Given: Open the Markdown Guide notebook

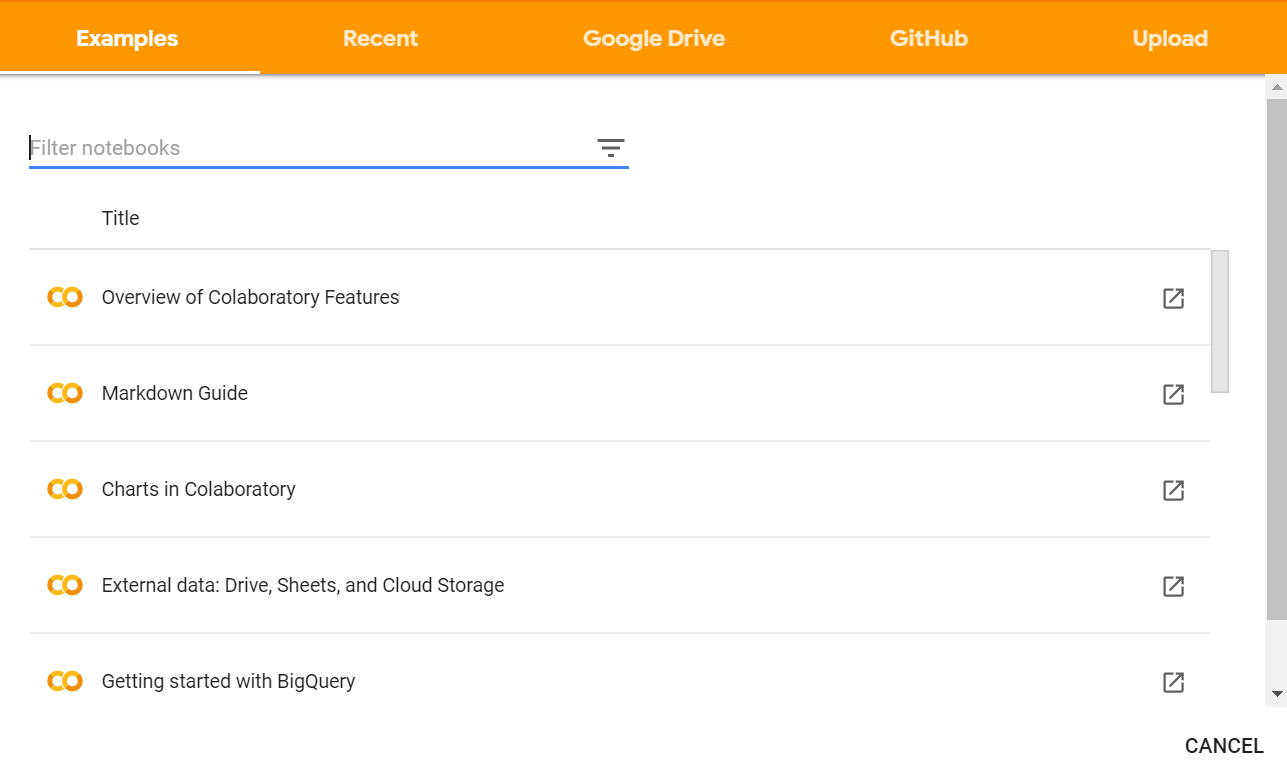Looking at the screenshot, I should pyautogui.click(x=175, y=393).
